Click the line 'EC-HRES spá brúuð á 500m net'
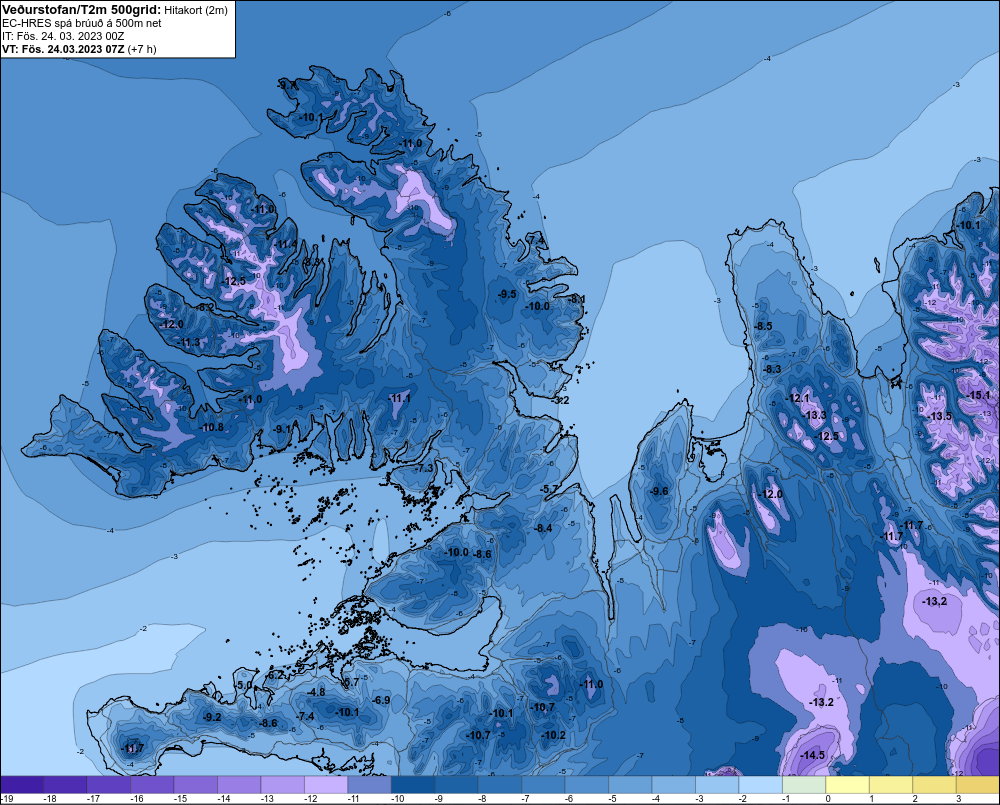Image resolution: width=1000 pixels, height=805 pixels. [x=82, y=23]
